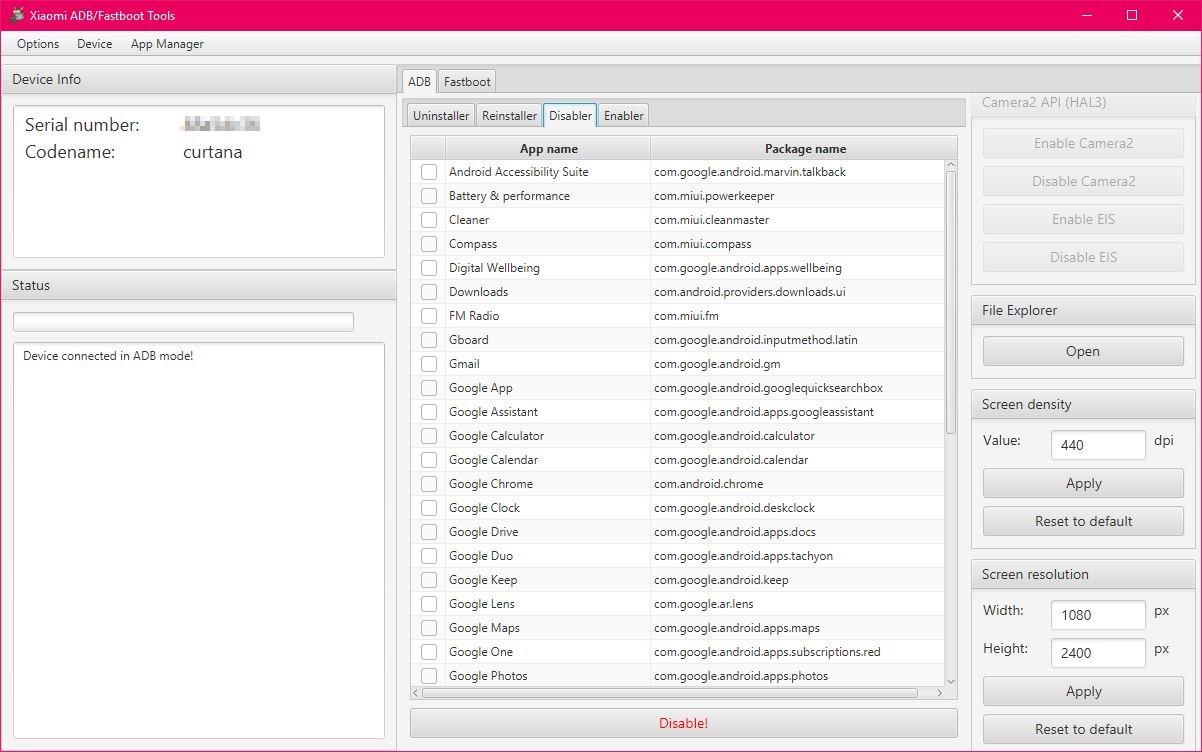Click the Package name column header

click(x=805, y=148)
